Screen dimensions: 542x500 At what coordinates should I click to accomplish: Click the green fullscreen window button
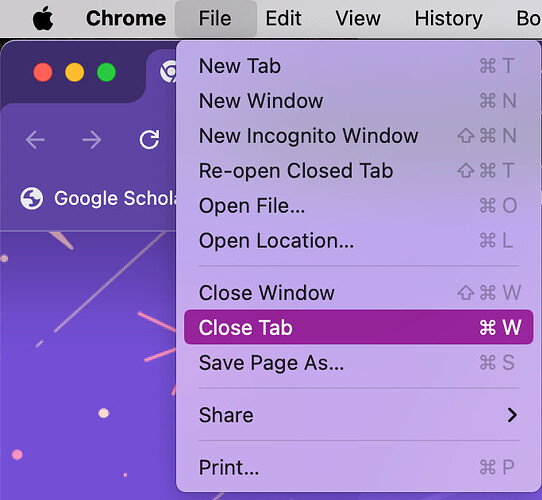click(106, 72)
